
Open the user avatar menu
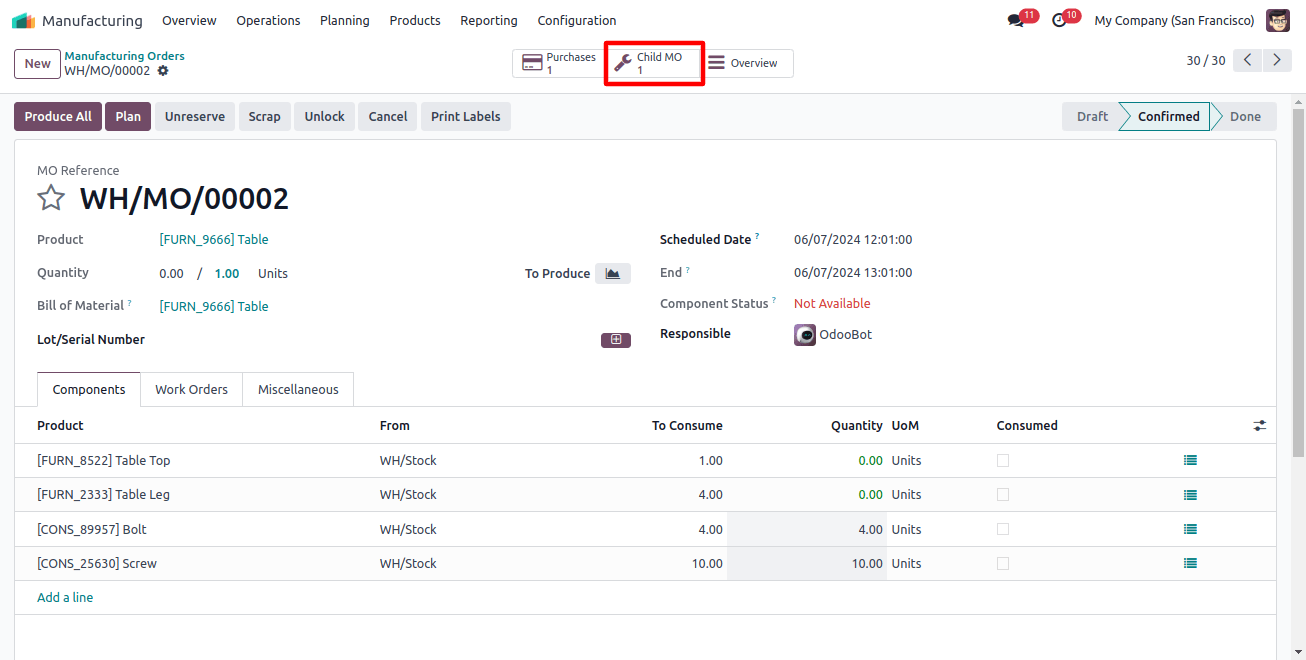pos(1278,20)
